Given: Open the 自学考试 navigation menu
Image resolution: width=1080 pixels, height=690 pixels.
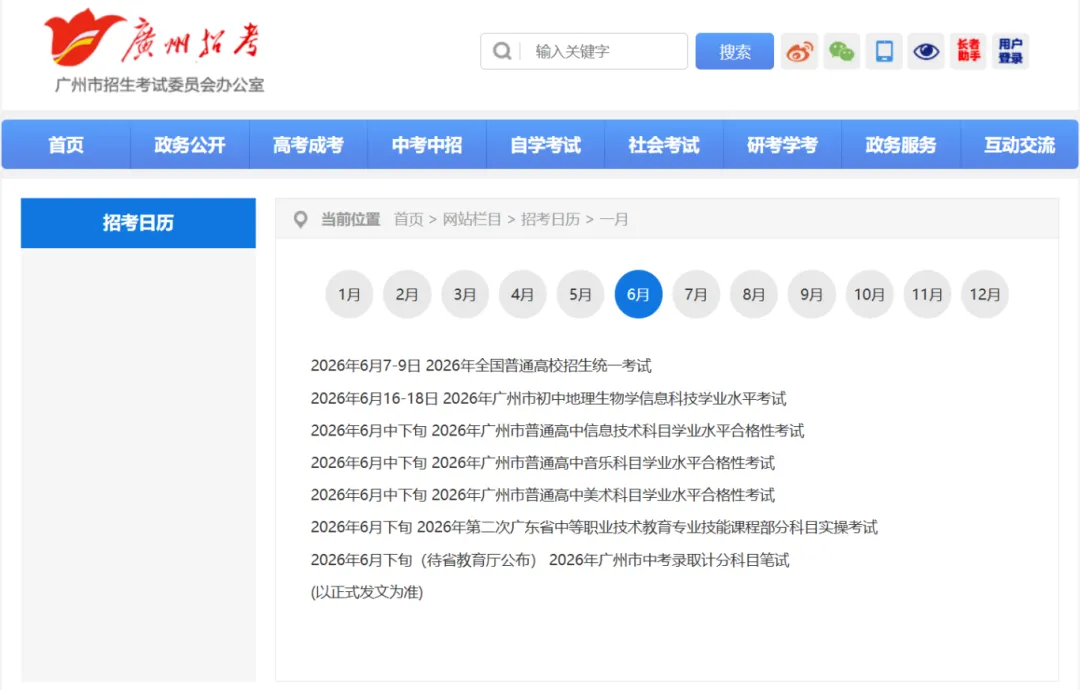Looking at the screenshot, I should [x=545, y=144].
